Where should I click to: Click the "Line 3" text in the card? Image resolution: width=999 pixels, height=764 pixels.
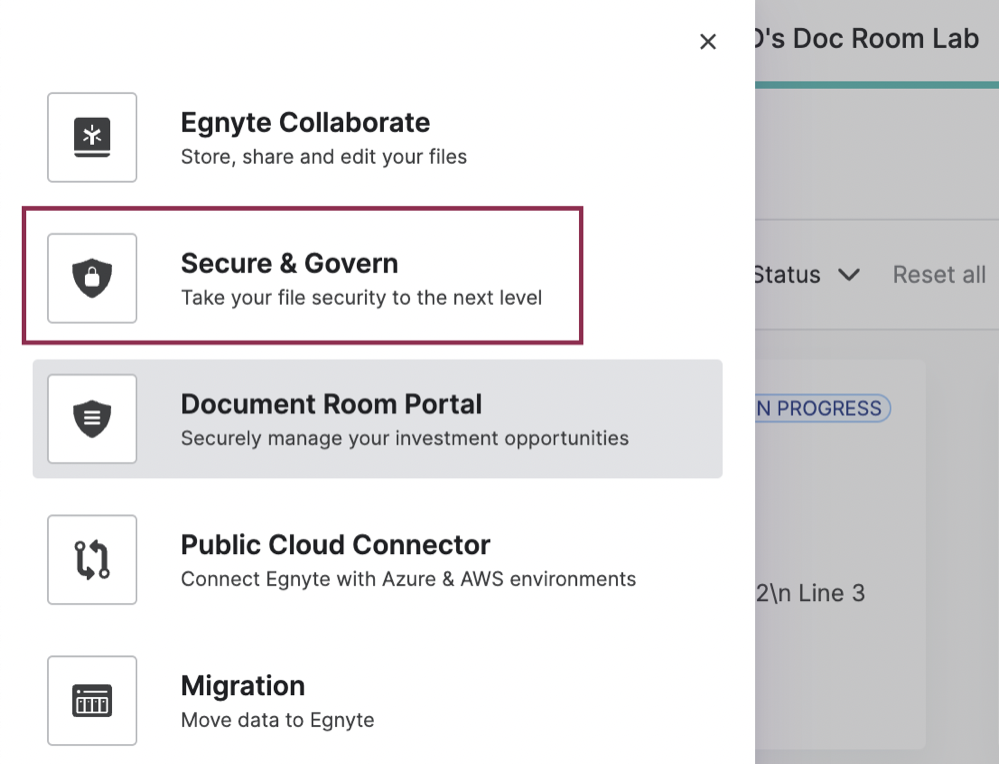tap(832, 593)
